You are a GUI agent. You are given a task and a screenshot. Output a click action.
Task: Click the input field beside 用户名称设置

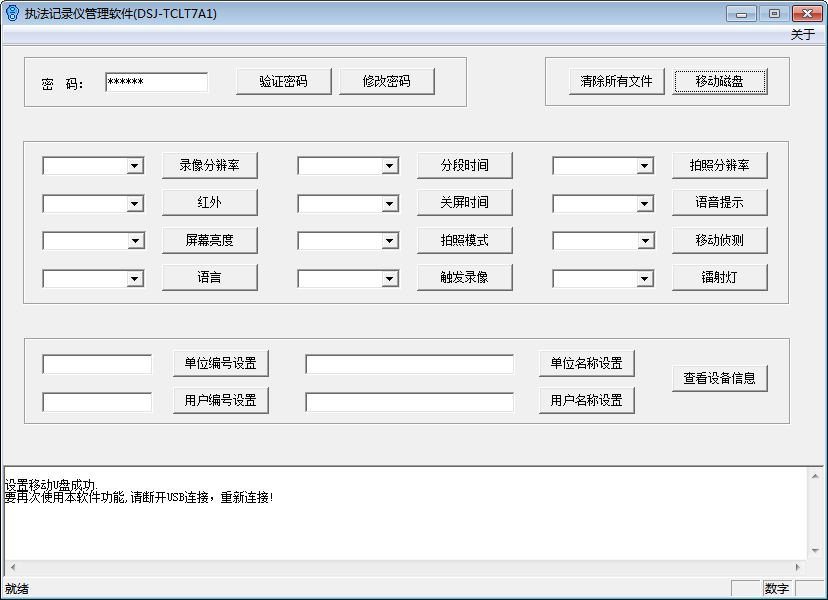coord(409,401)
